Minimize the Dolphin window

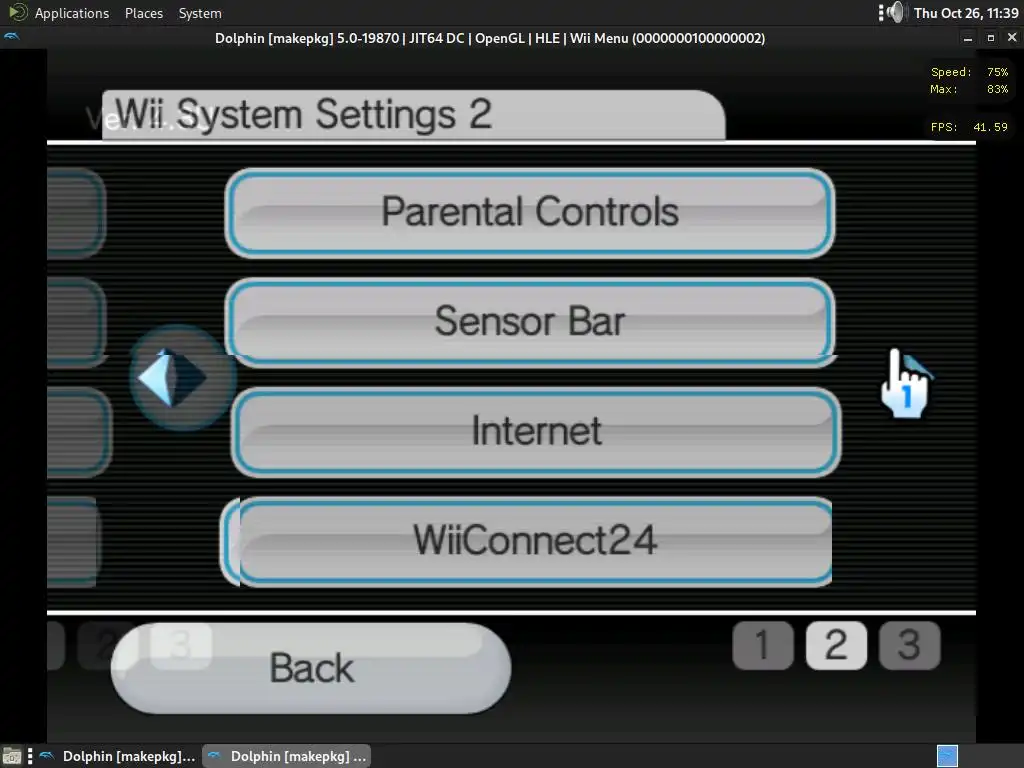(x=968, y=38)
